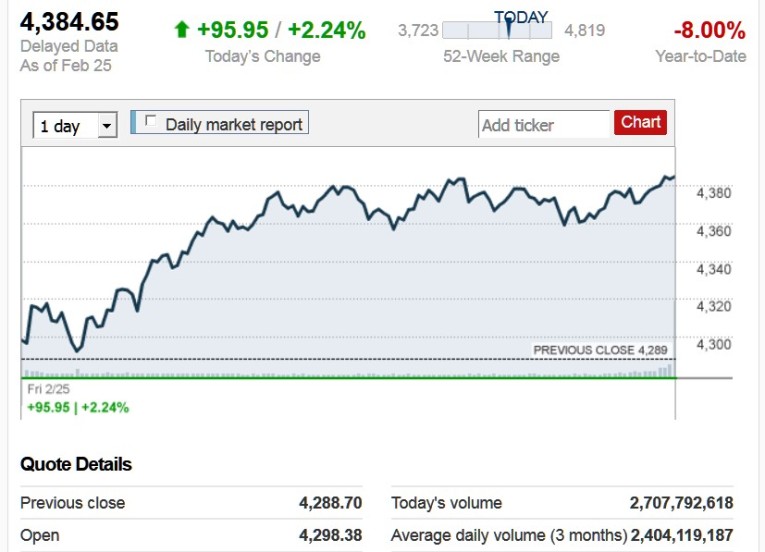Click the 52-week high value 4,819
The height and width of the screenshot is (552, 765).
(584, 30)
